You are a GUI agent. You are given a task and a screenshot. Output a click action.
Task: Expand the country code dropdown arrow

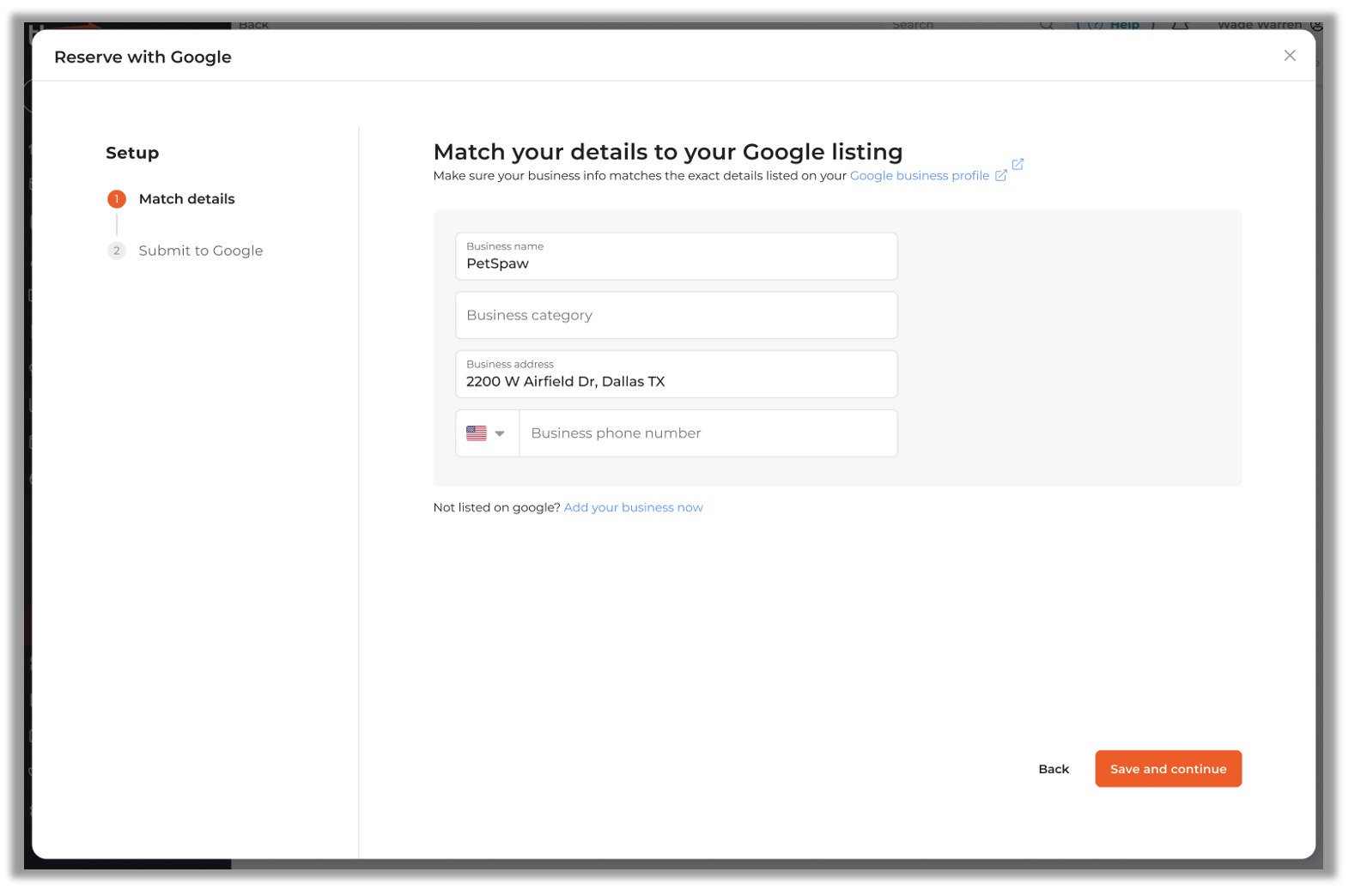tap(500, 434)
